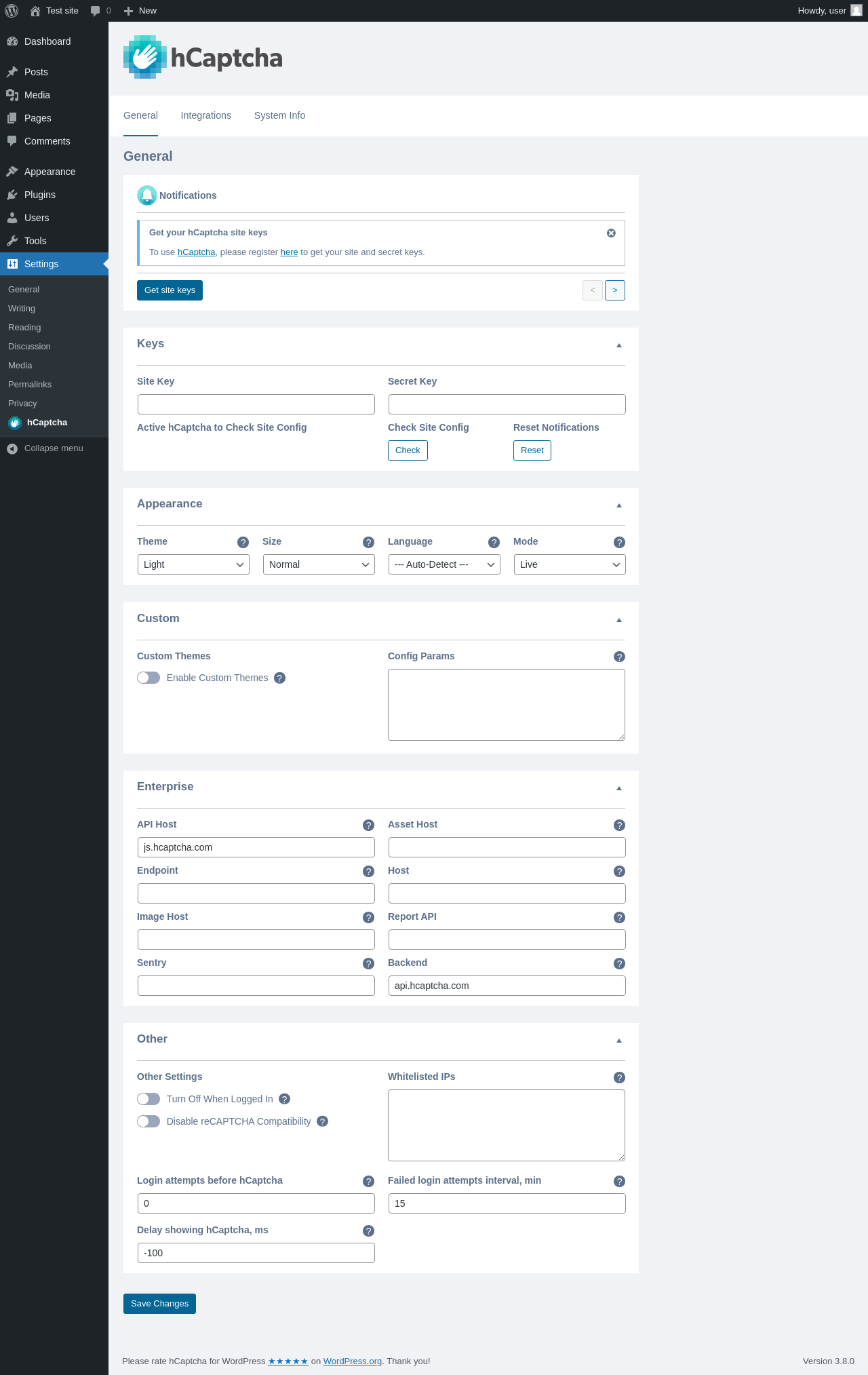Open the Theme dropdown showing Light
The image size is (868, 1375).
pyautogui.click(x=193, y=564)
